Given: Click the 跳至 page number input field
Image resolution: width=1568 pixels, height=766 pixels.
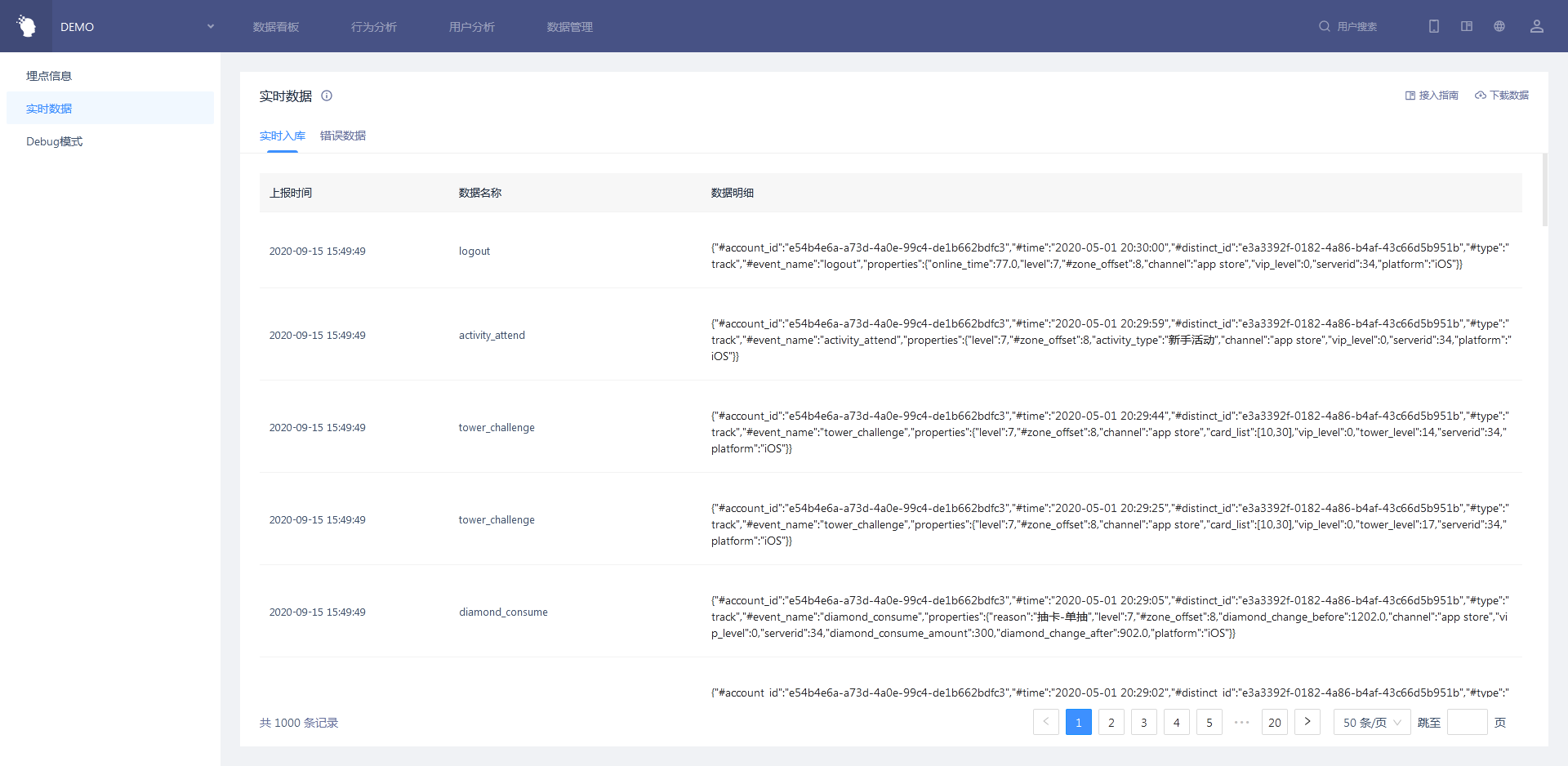Looking at the screenshot, I should pyautogui.click(x=1466, y=723).
